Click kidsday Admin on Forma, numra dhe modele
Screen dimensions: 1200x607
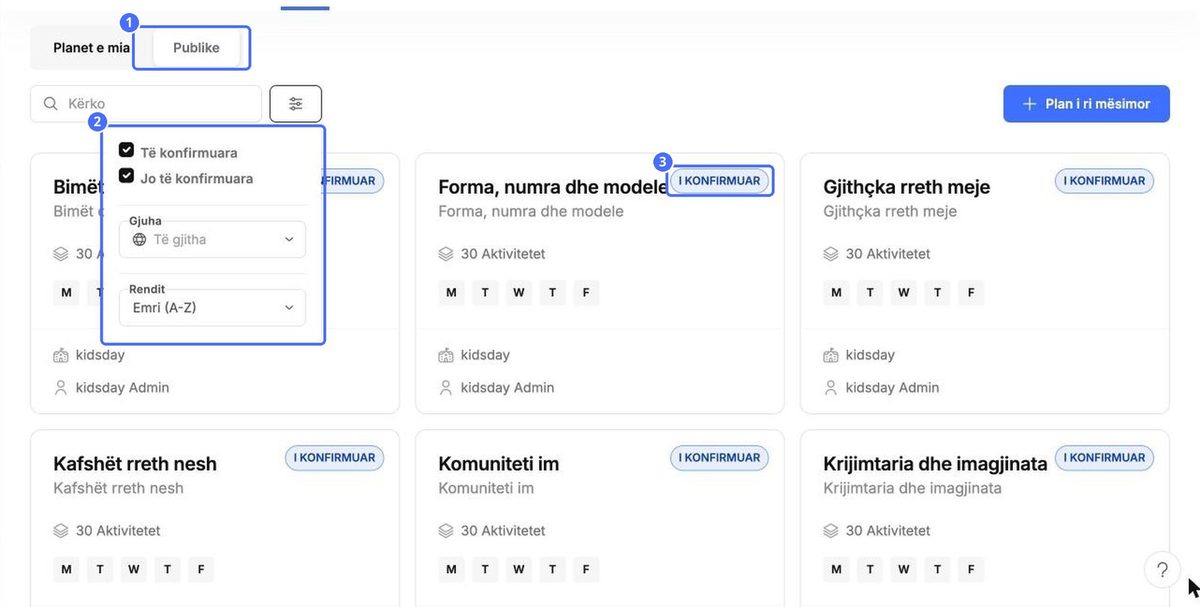[x=508, y=387]
